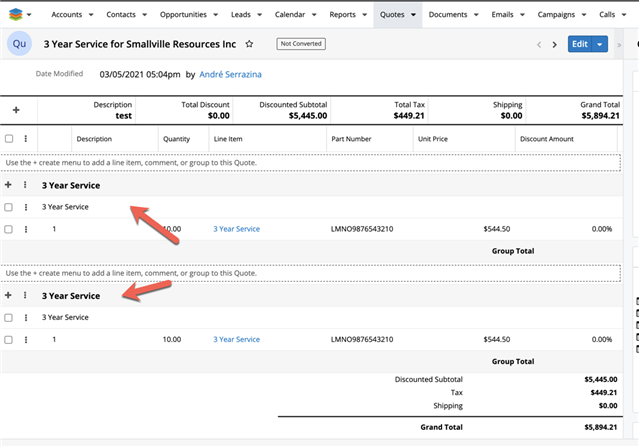This screenshot has width=639, height=447.
Task: Click the plus create icon in totals row
Action: click(15, 110)
